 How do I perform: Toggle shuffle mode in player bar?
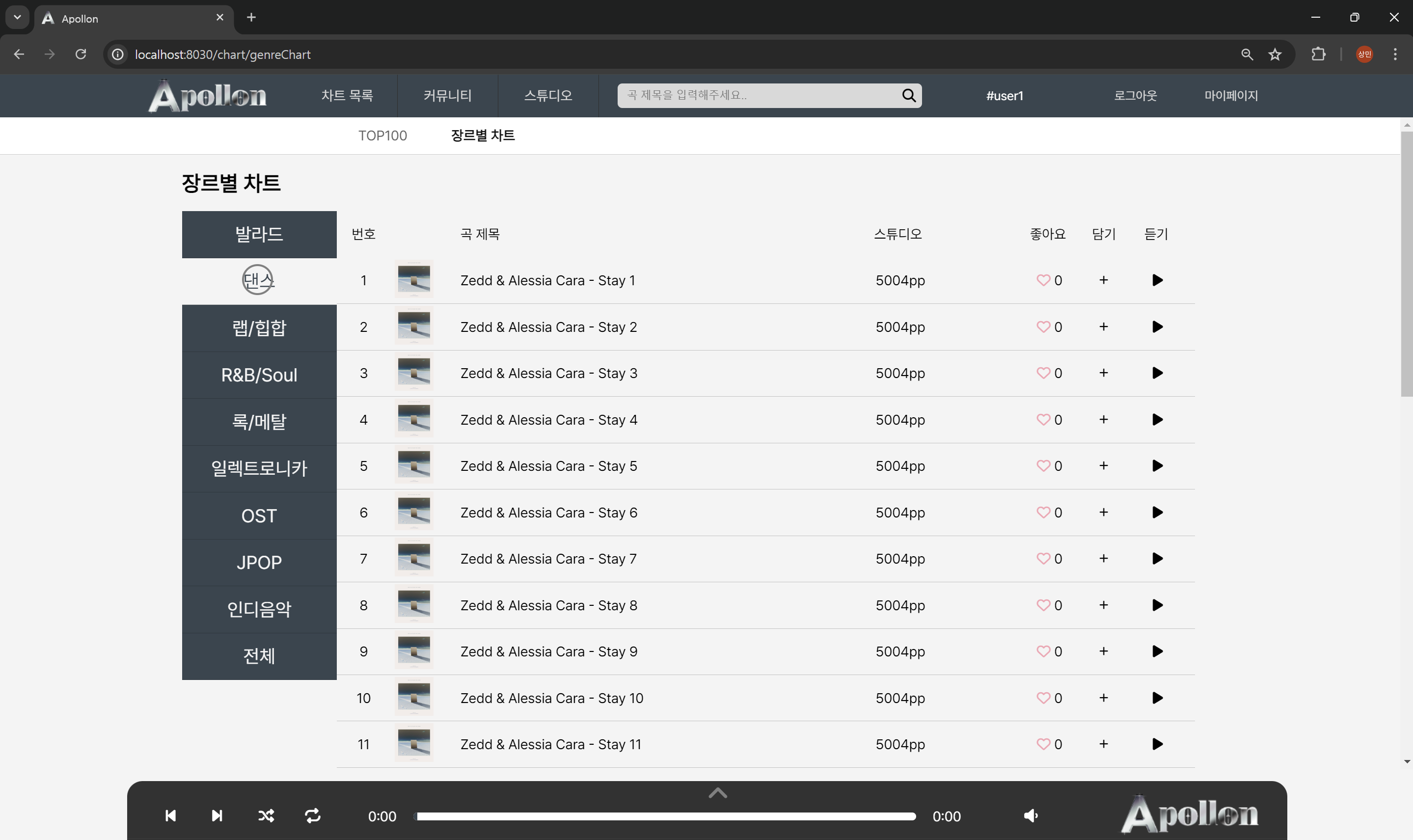(x=266, y=815)
